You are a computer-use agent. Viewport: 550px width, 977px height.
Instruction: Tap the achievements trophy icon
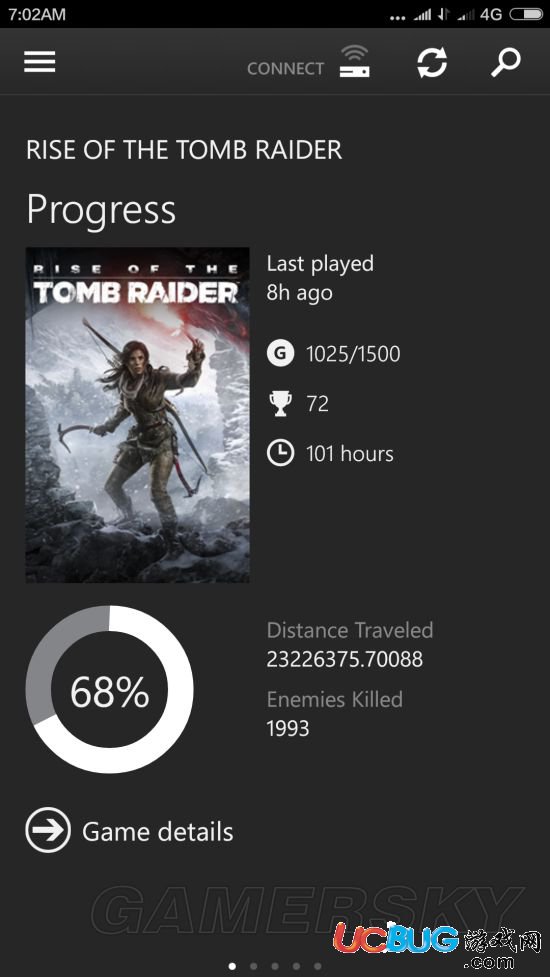(x=280, y=404)
